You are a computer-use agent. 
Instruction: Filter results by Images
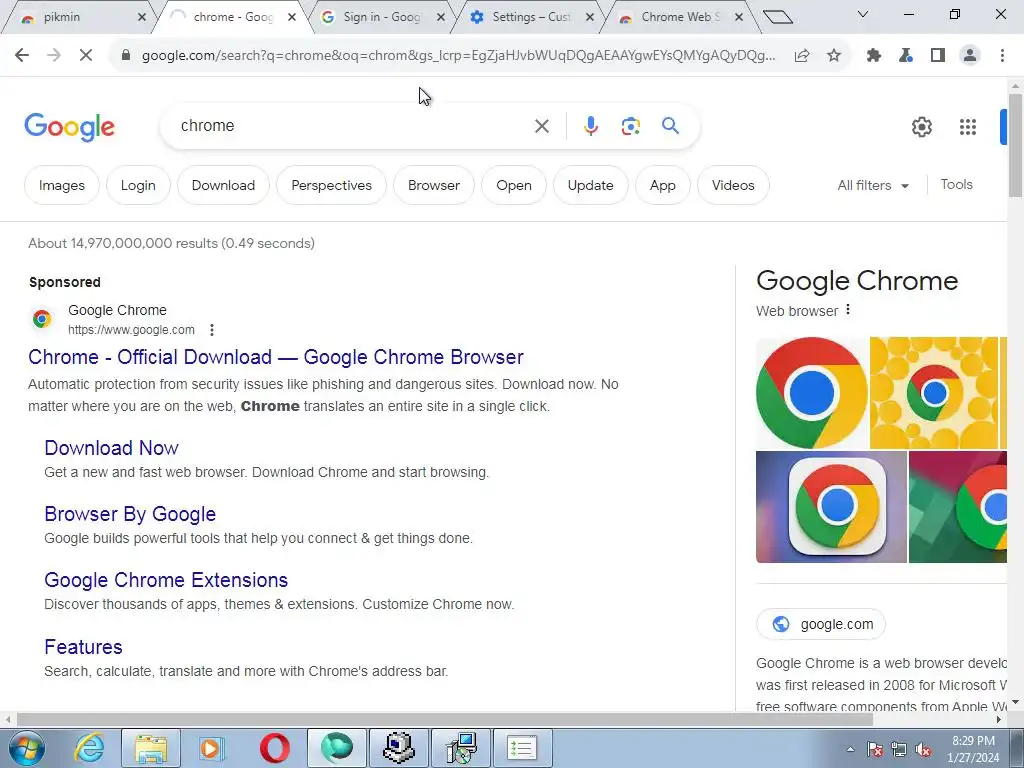pyautogui.click(x=61, y=185)
